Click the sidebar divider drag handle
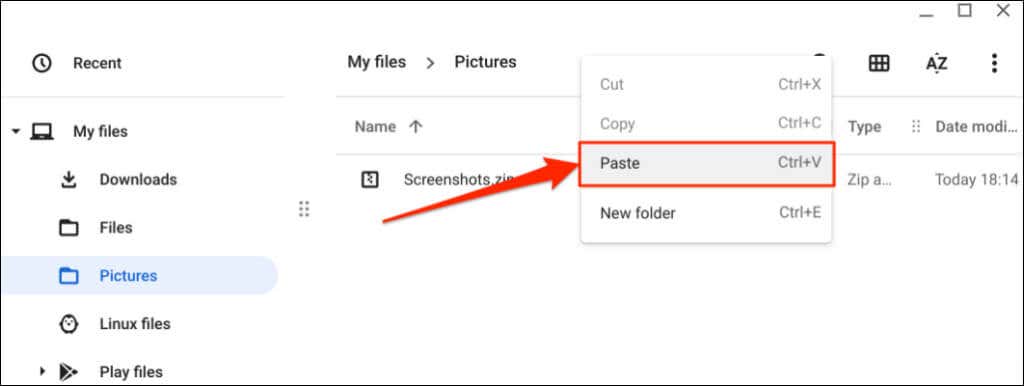Viewport: 1024px width, 386px height. 304,209
